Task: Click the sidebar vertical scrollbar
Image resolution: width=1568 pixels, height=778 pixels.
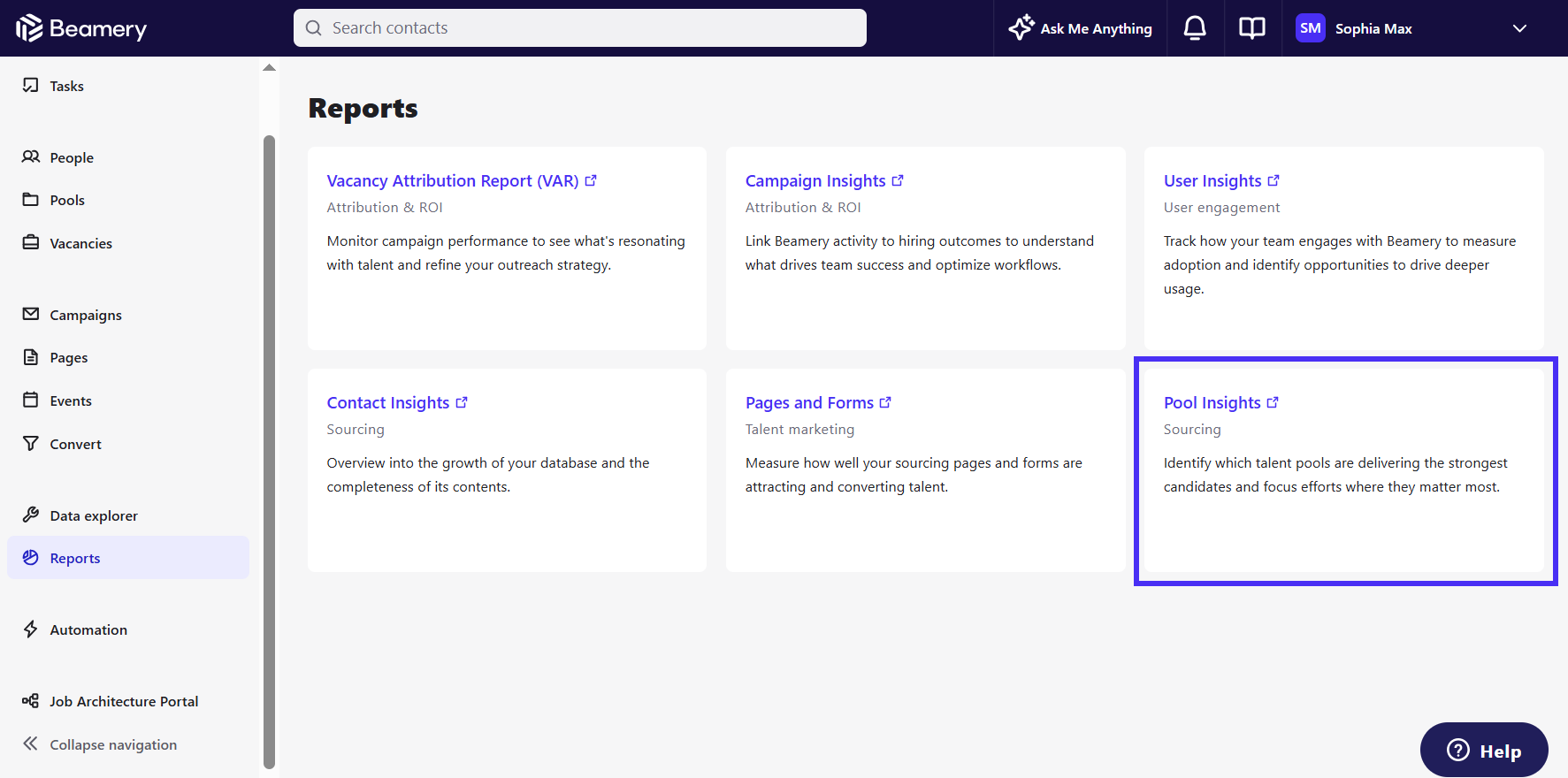Action: click(270, 452)
